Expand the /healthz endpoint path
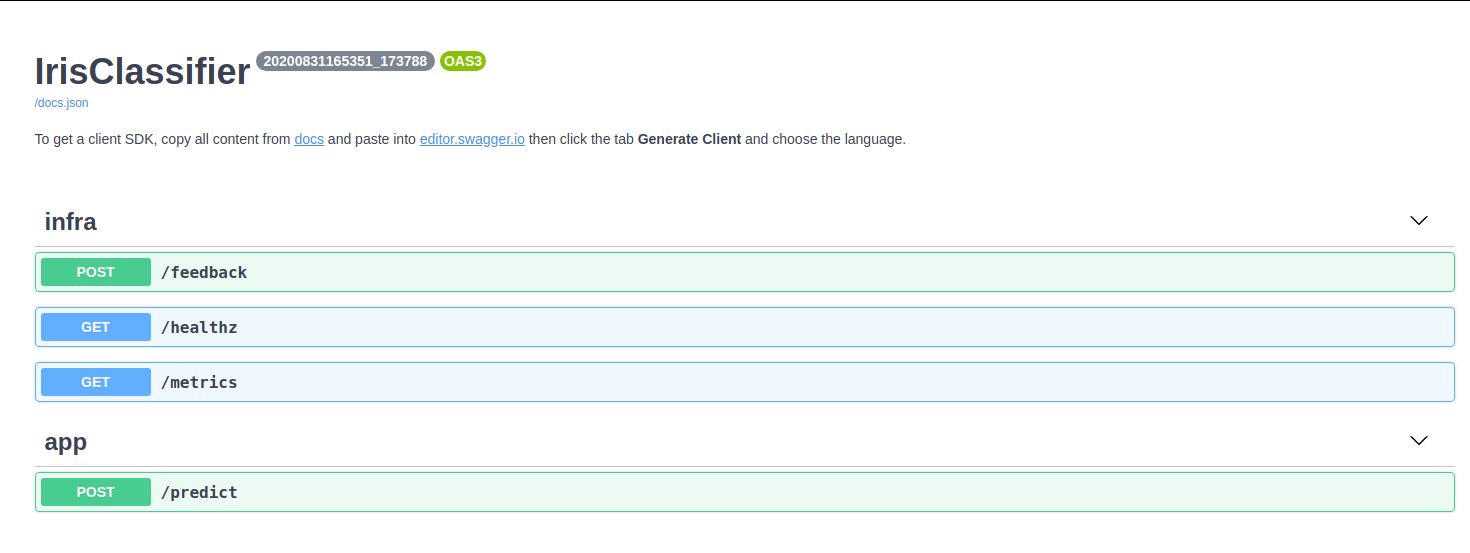Viewport: 1470px width, 553px height. (199, 327)
